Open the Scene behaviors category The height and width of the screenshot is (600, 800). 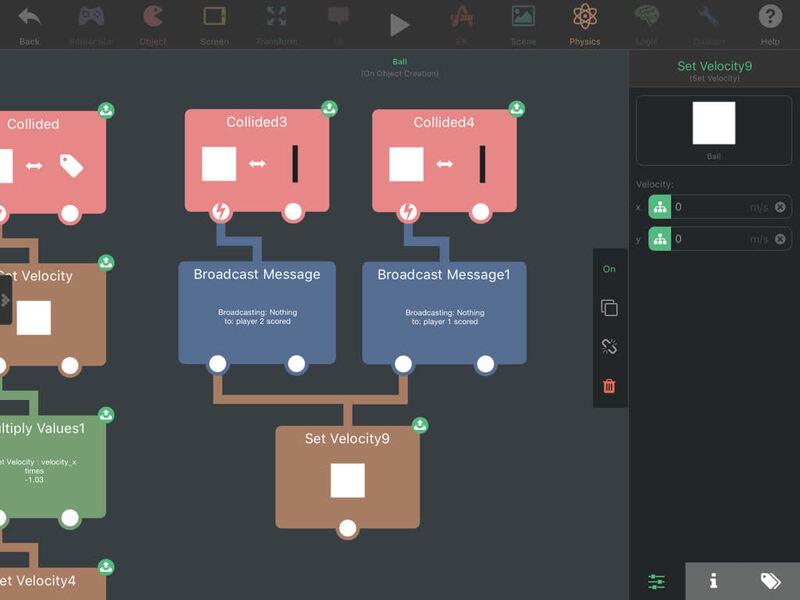[x=523, y=24]
